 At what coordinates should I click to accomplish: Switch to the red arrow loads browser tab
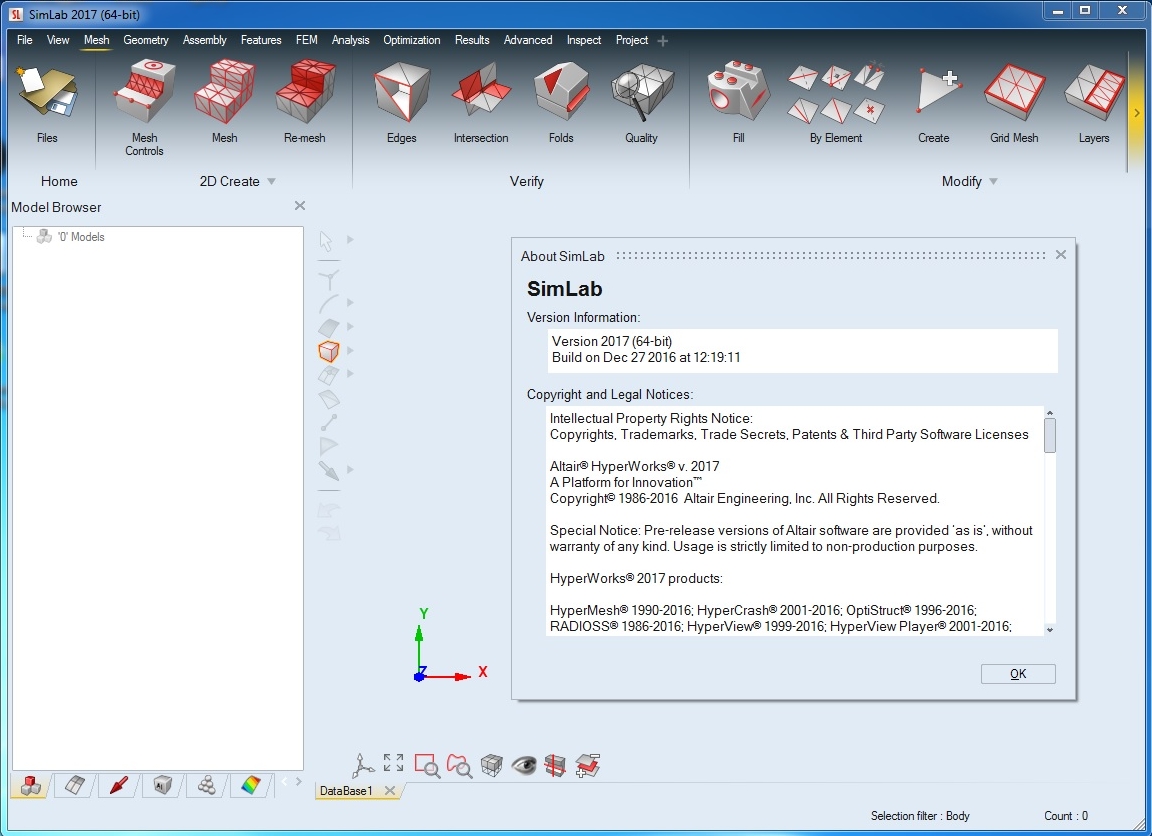tap(118, 785)
